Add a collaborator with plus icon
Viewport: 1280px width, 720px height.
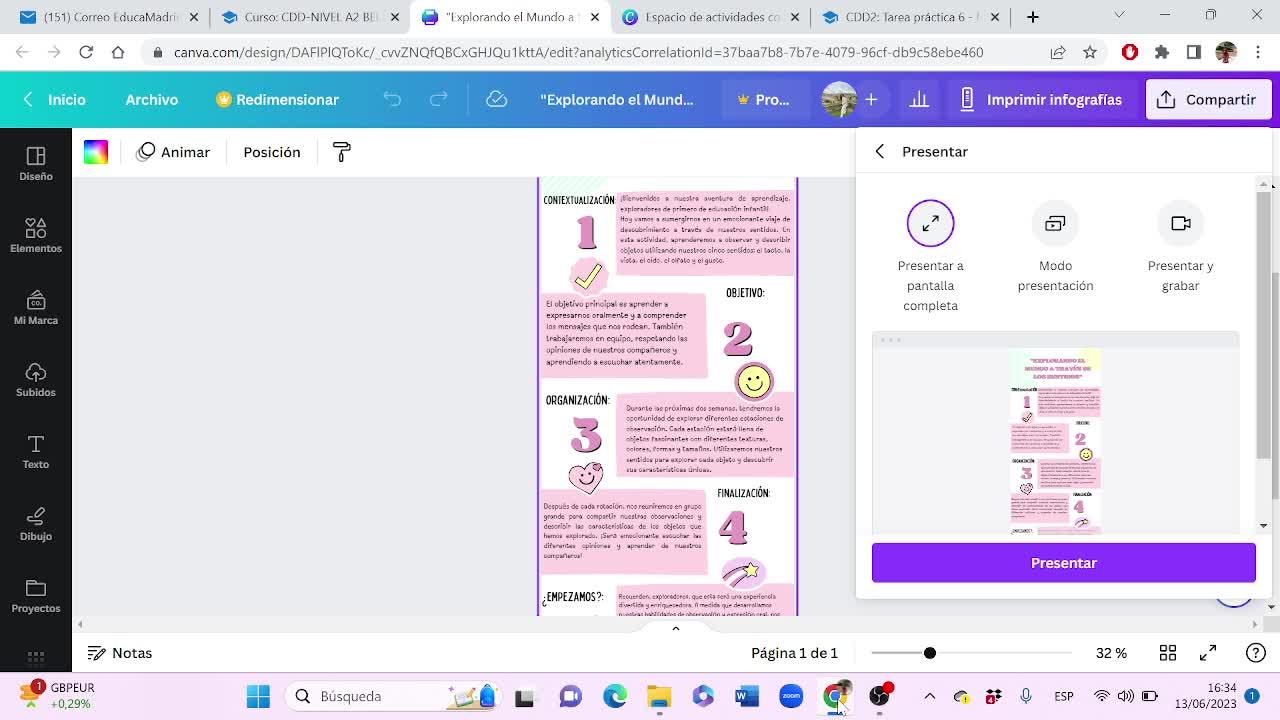coord(872,99)
